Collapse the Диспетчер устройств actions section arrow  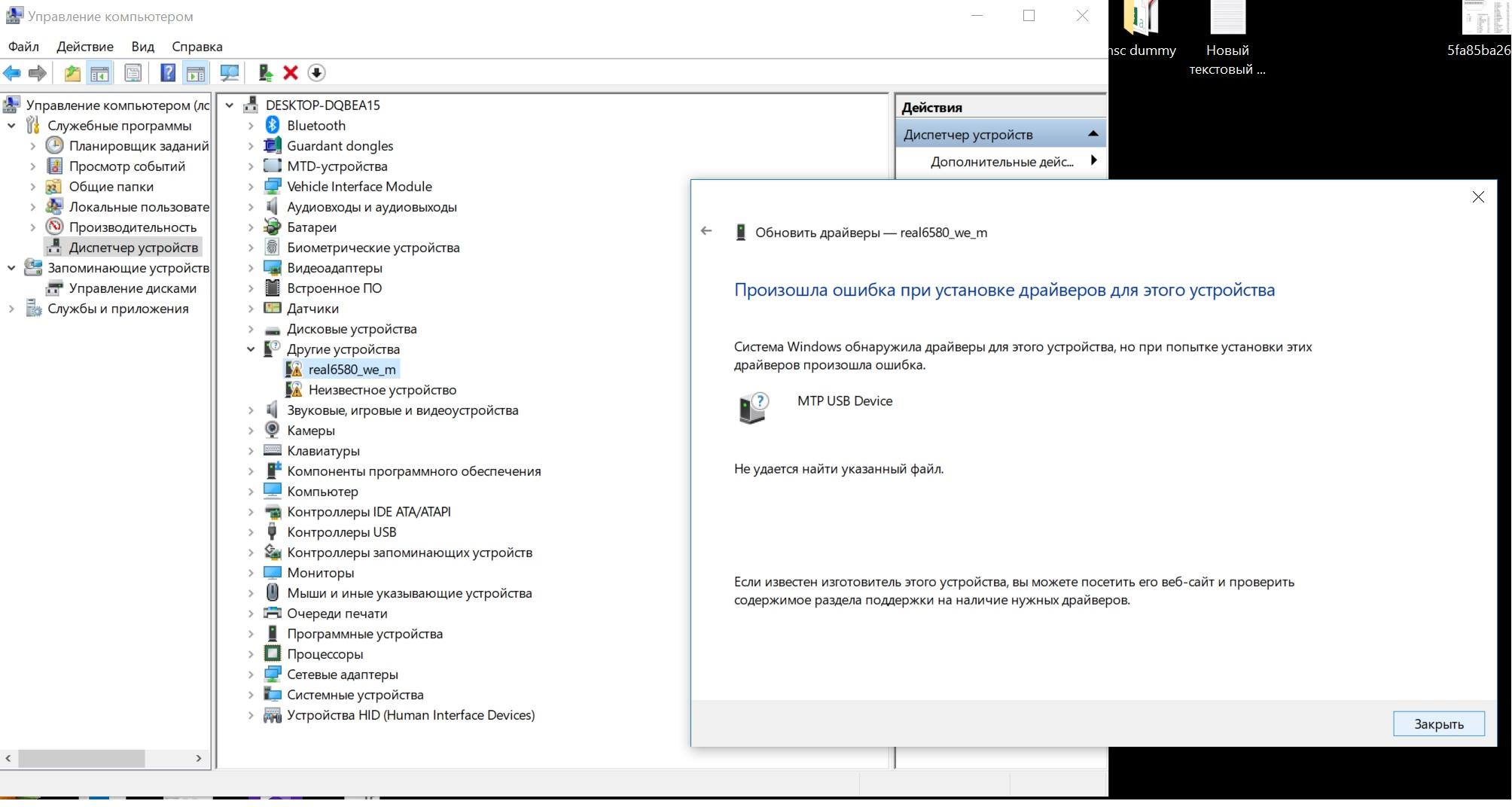tap(1093, 134)
